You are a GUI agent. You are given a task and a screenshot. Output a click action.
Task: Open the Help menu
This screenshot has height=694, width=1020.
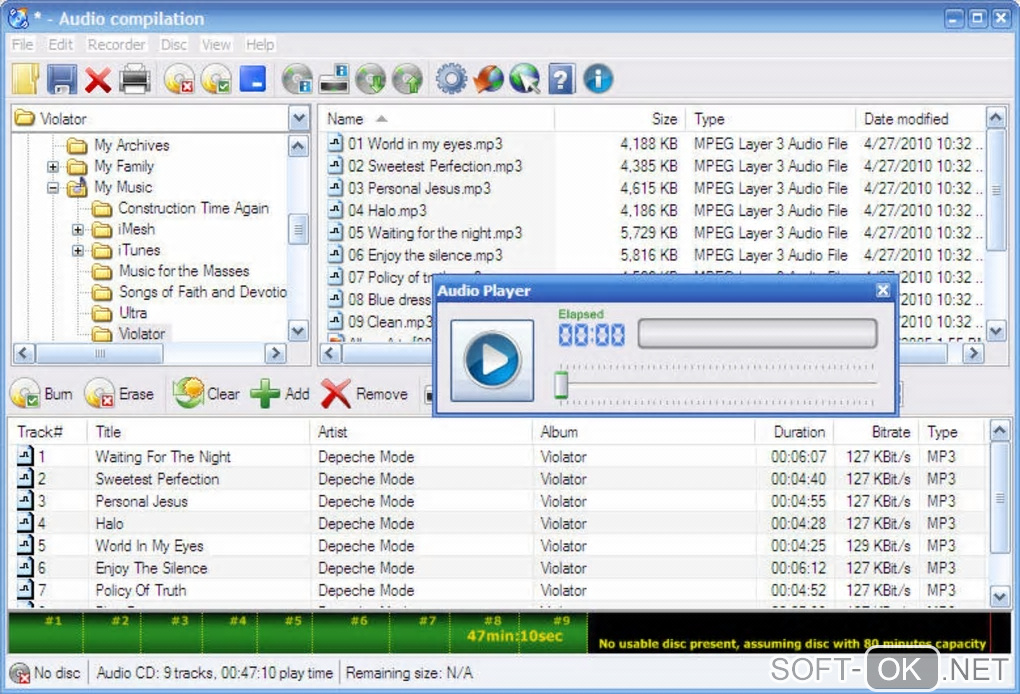[260, 45]
